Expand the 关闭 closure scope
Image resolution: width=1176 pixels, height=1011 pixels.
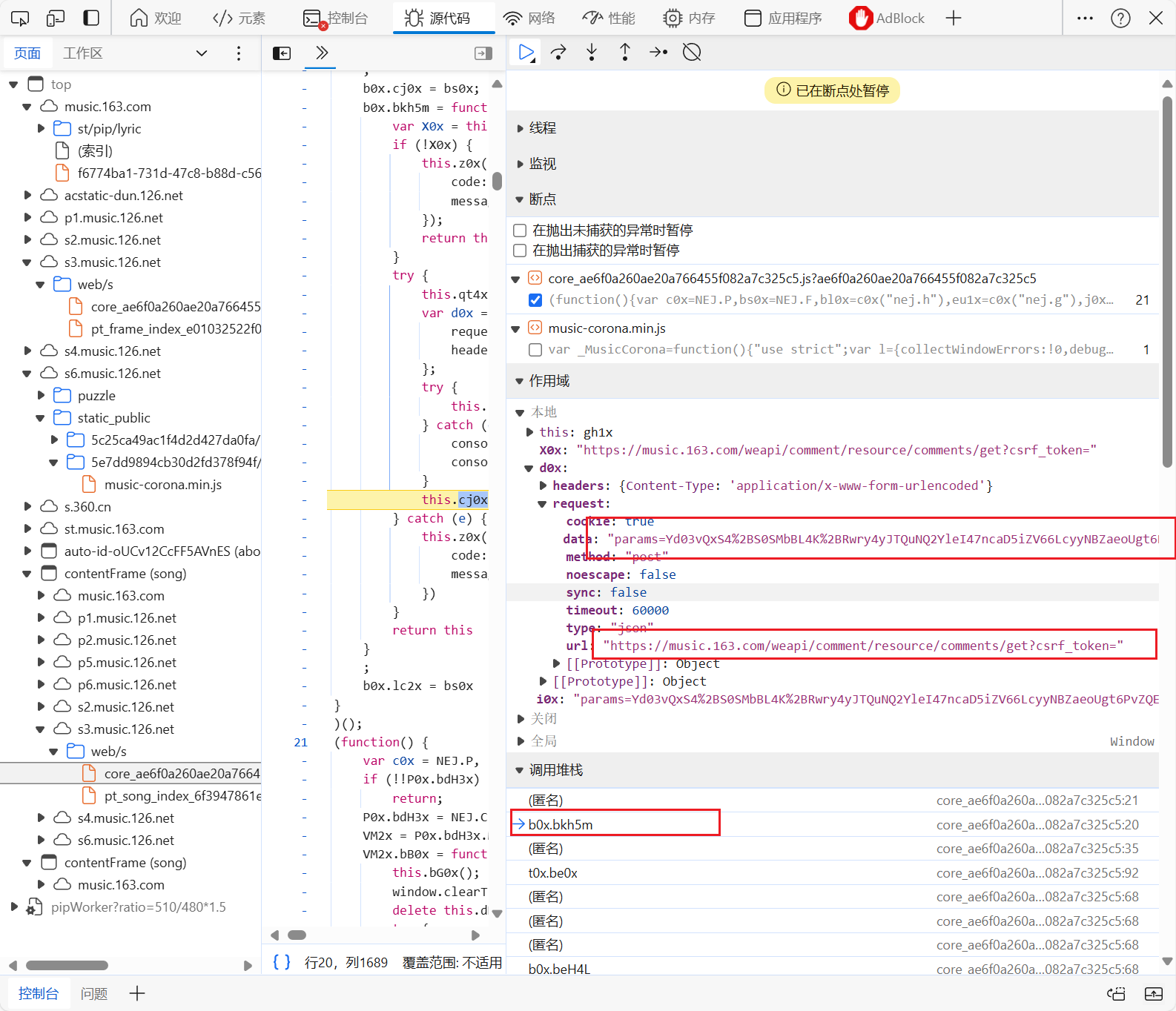[x=521, y=719]
